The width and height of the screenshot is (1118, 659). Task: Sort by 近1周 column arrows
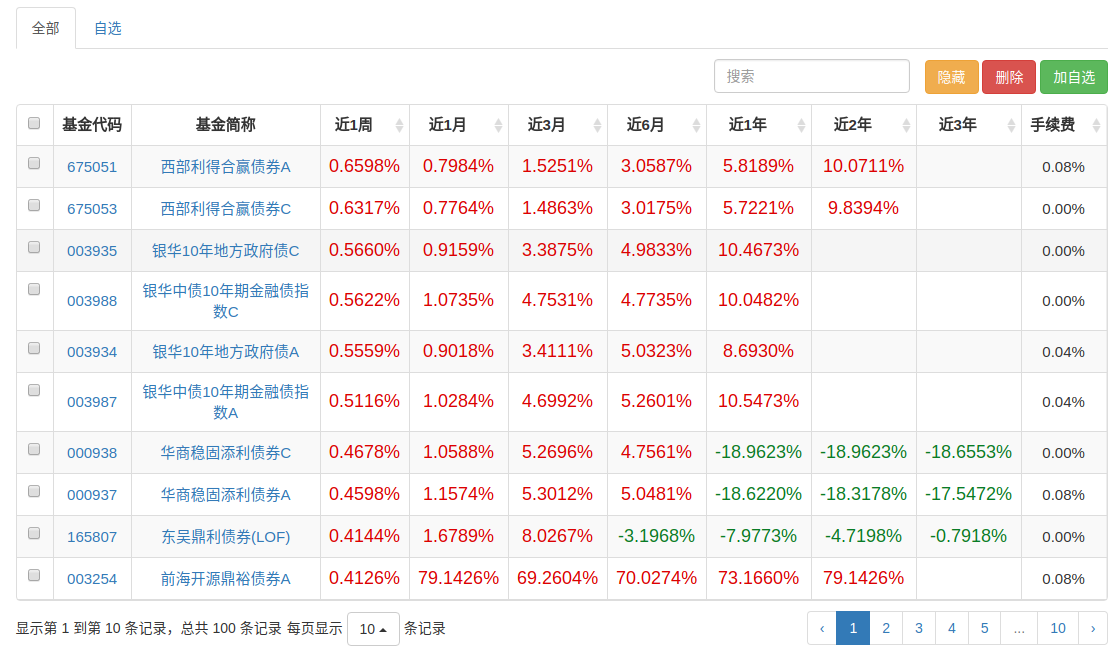tap(399, 126)
